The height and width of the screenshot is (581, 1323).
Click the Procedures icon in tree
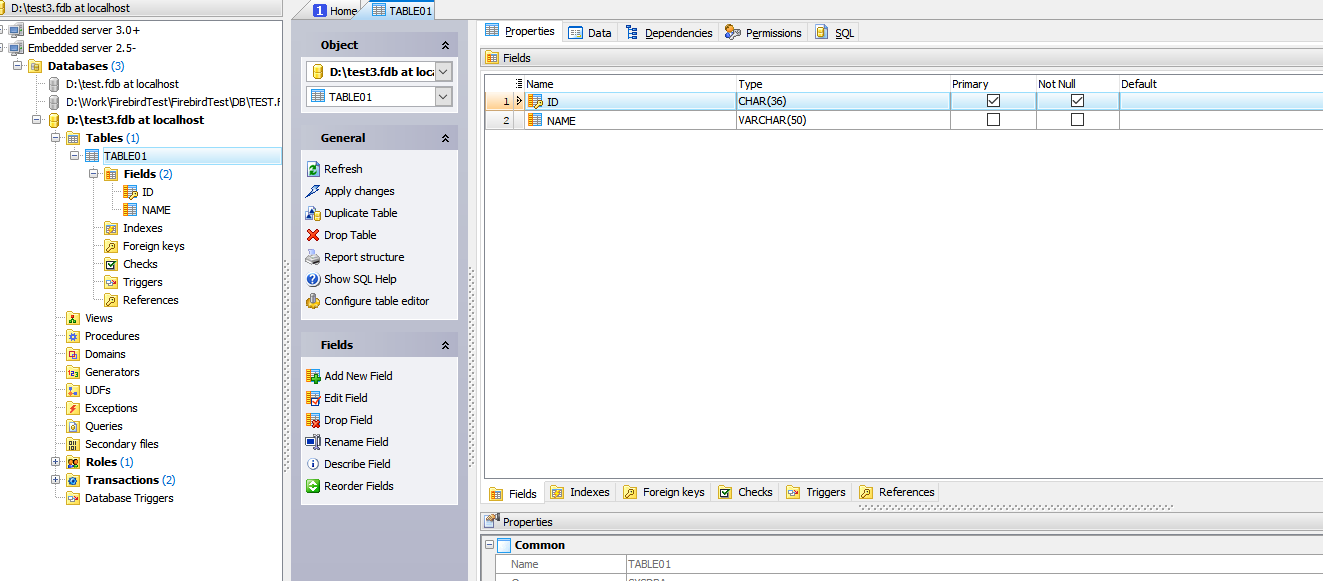coord(73,336)
